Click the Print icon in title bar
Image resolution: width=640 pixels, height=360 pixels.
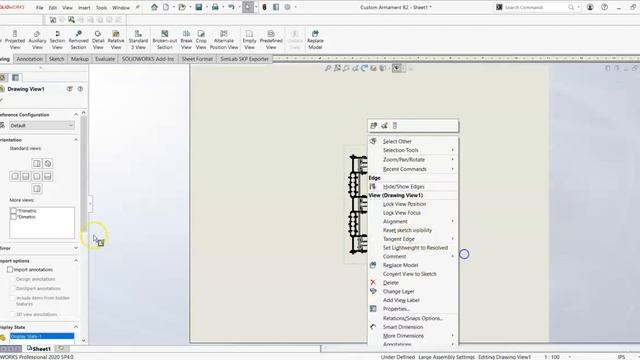[215, 7]
